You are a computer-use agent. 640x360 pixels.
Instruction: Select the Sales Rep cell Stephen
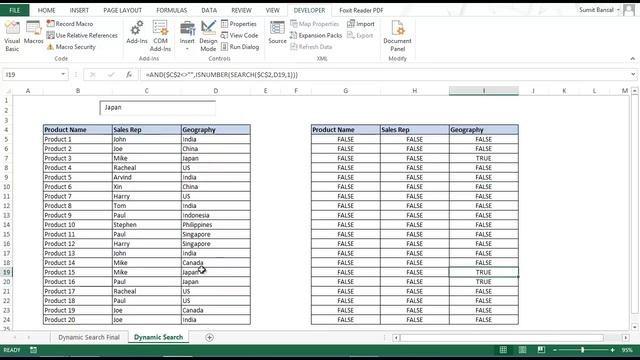coord(147,225)
